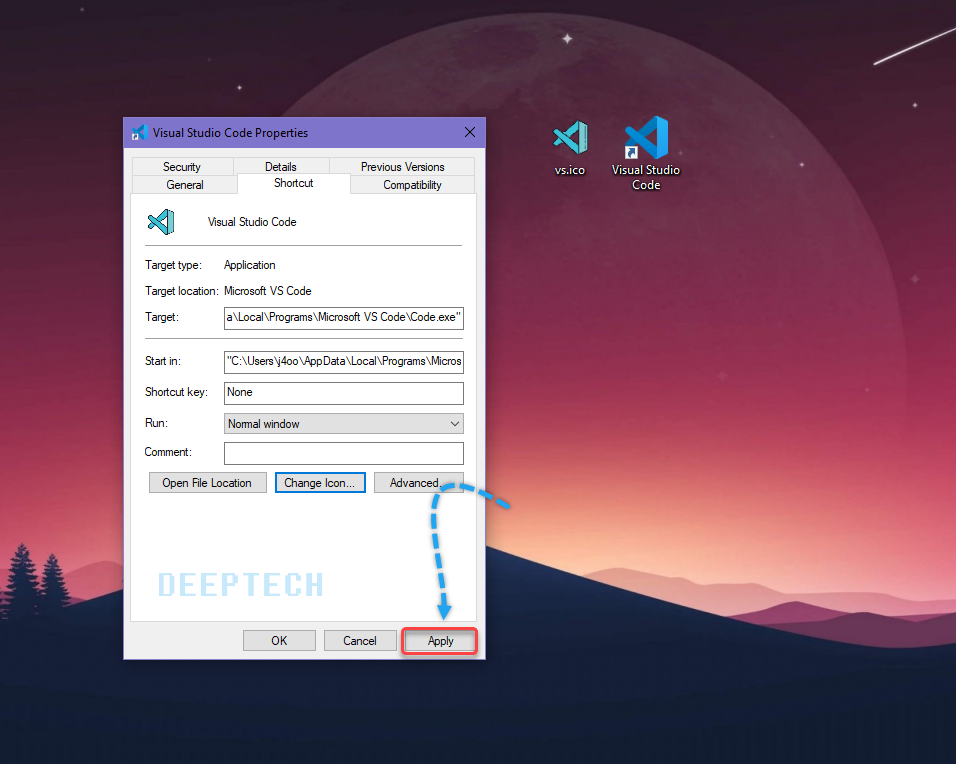Click the Open File Location button
Image resolution: width=956 pixels, height=764 pixels.
tap(207, 483)
